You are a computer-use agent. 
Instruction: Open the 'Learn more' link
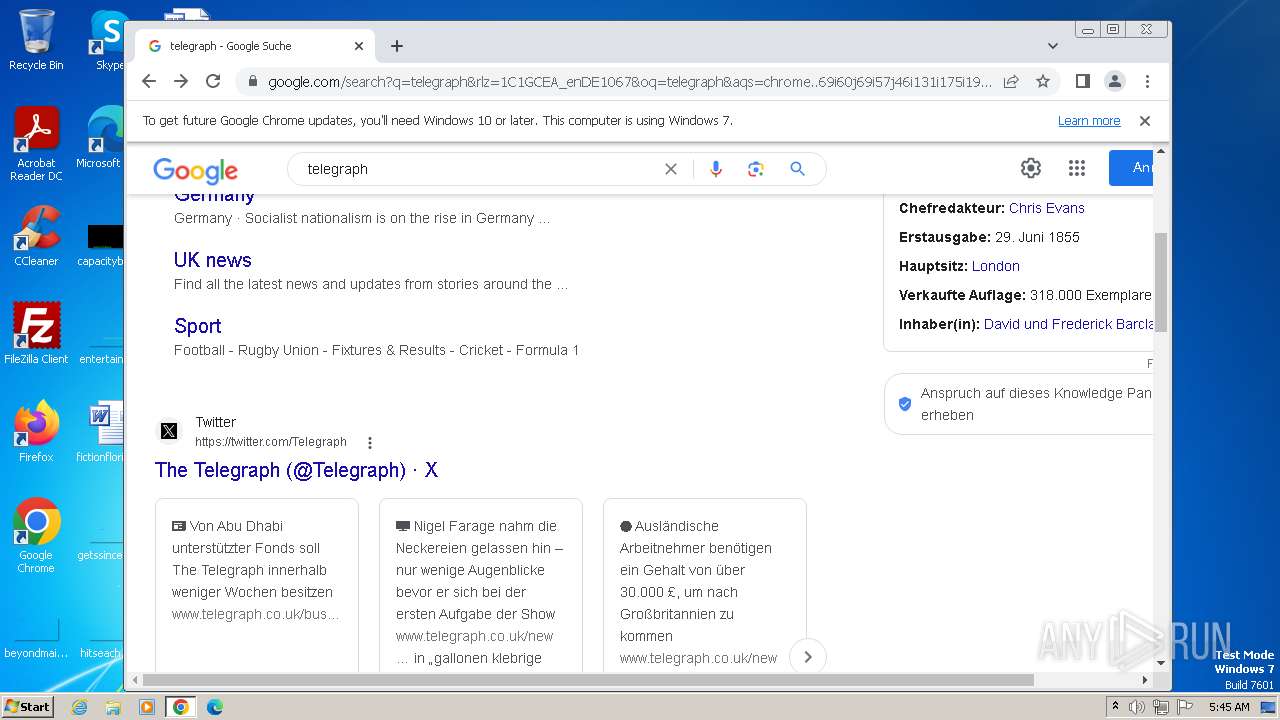(x=1089, y=121)
